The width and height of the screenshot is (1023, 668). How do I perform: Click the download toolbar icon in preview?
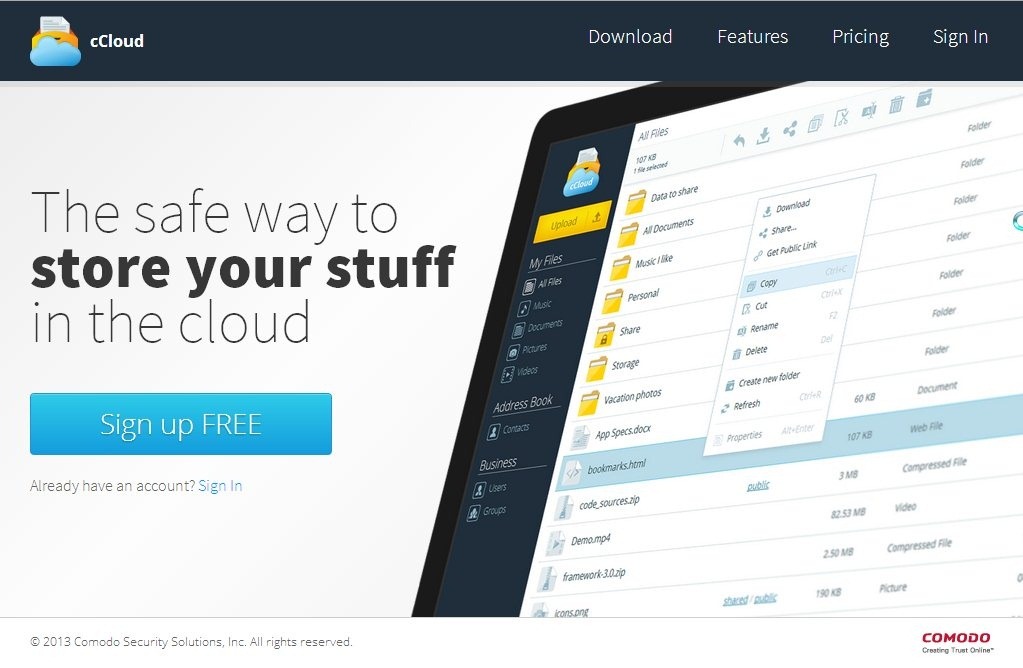763,135
